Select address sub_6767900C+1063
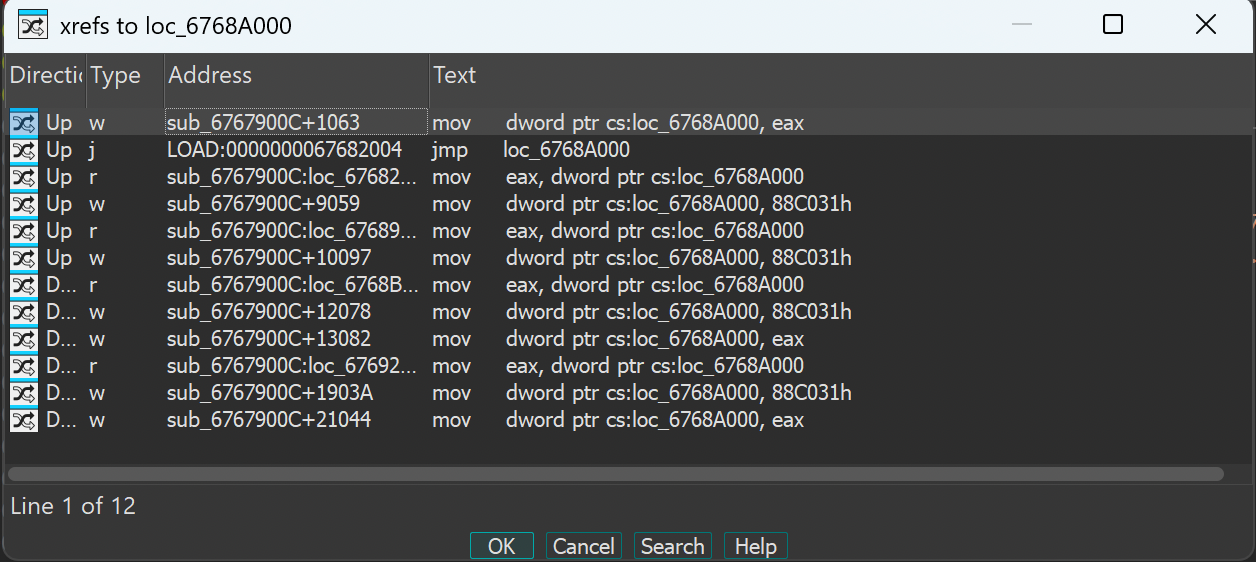Viewport: 1256px width, 562px height. [263, 123]
